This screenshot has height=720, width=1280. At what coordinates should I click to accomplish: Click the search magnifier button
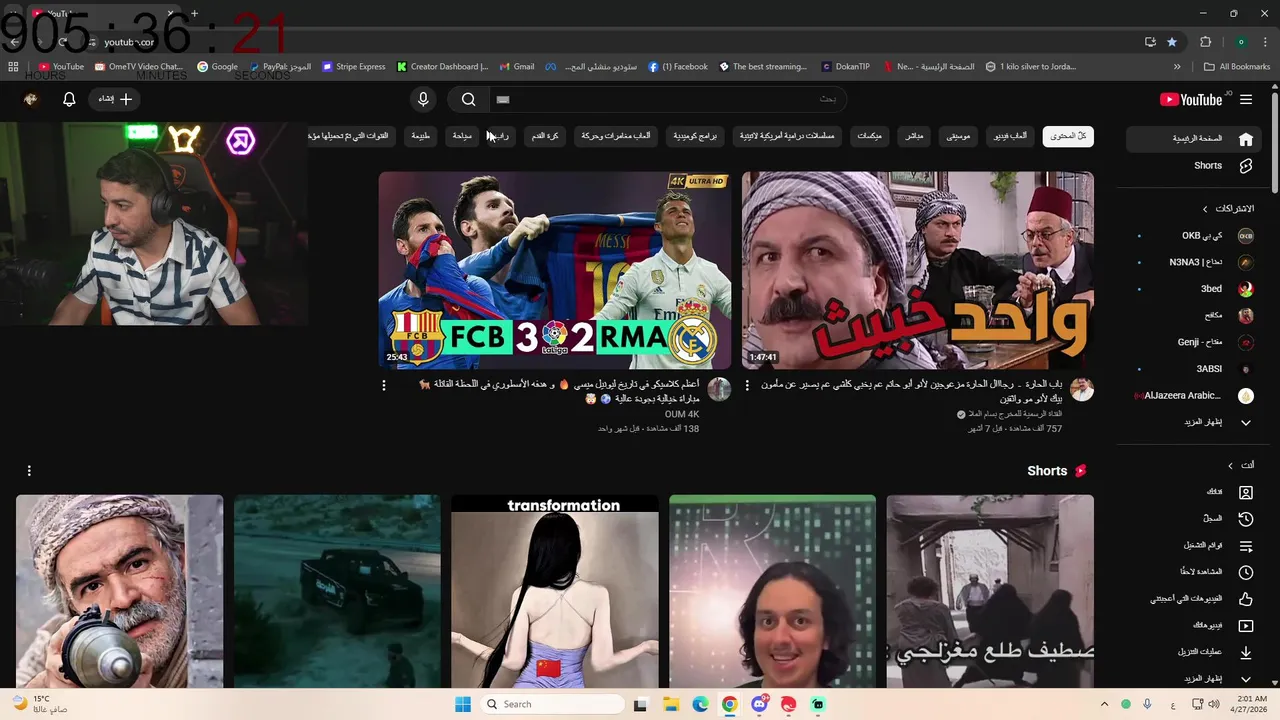[468, 99]
